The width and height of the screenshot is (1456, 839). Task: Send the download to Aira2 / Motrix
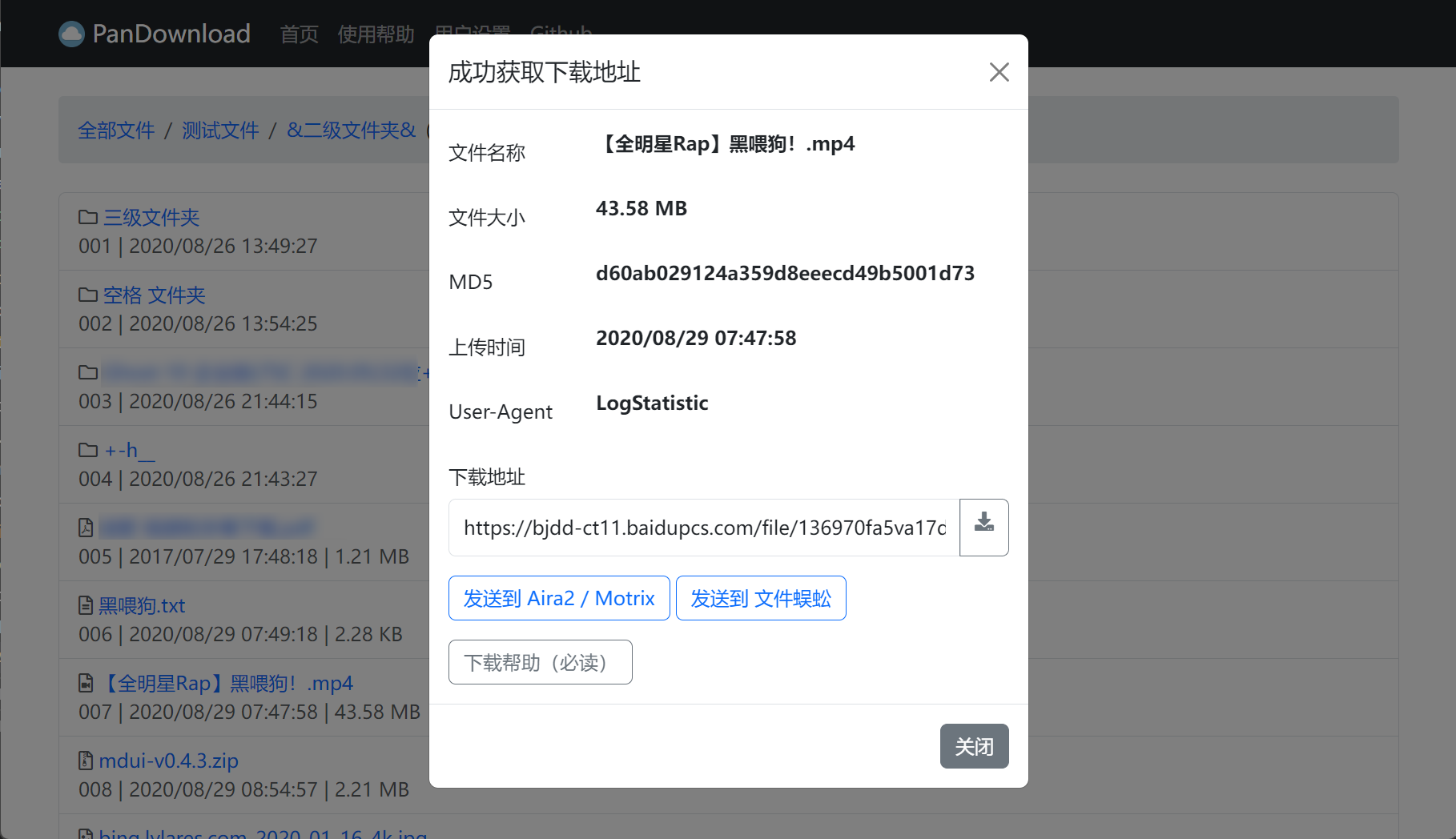click(558, 597)
